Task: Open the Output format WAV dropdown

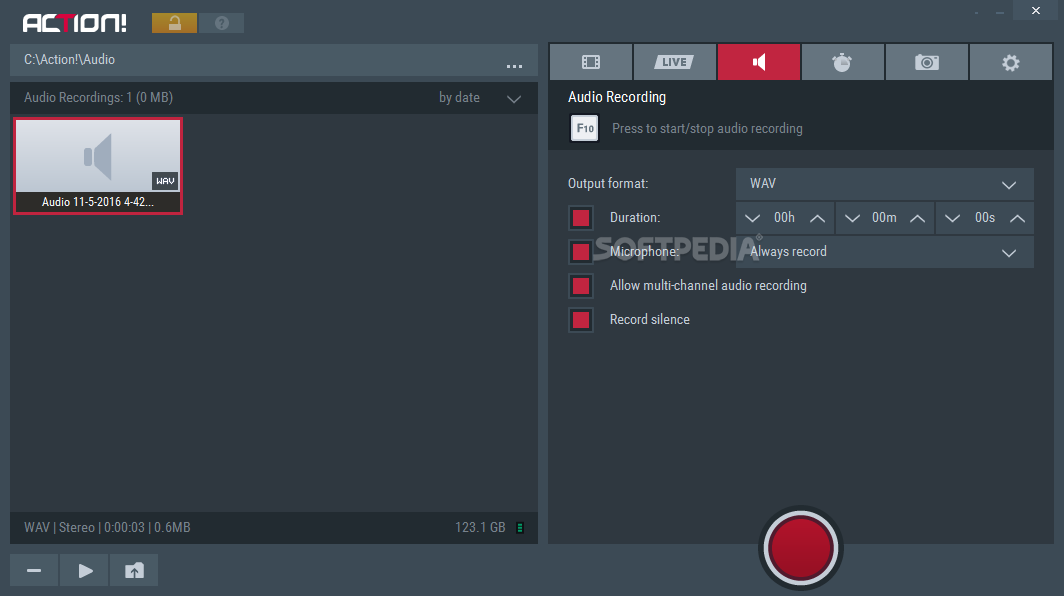Action: click(885, 184)
